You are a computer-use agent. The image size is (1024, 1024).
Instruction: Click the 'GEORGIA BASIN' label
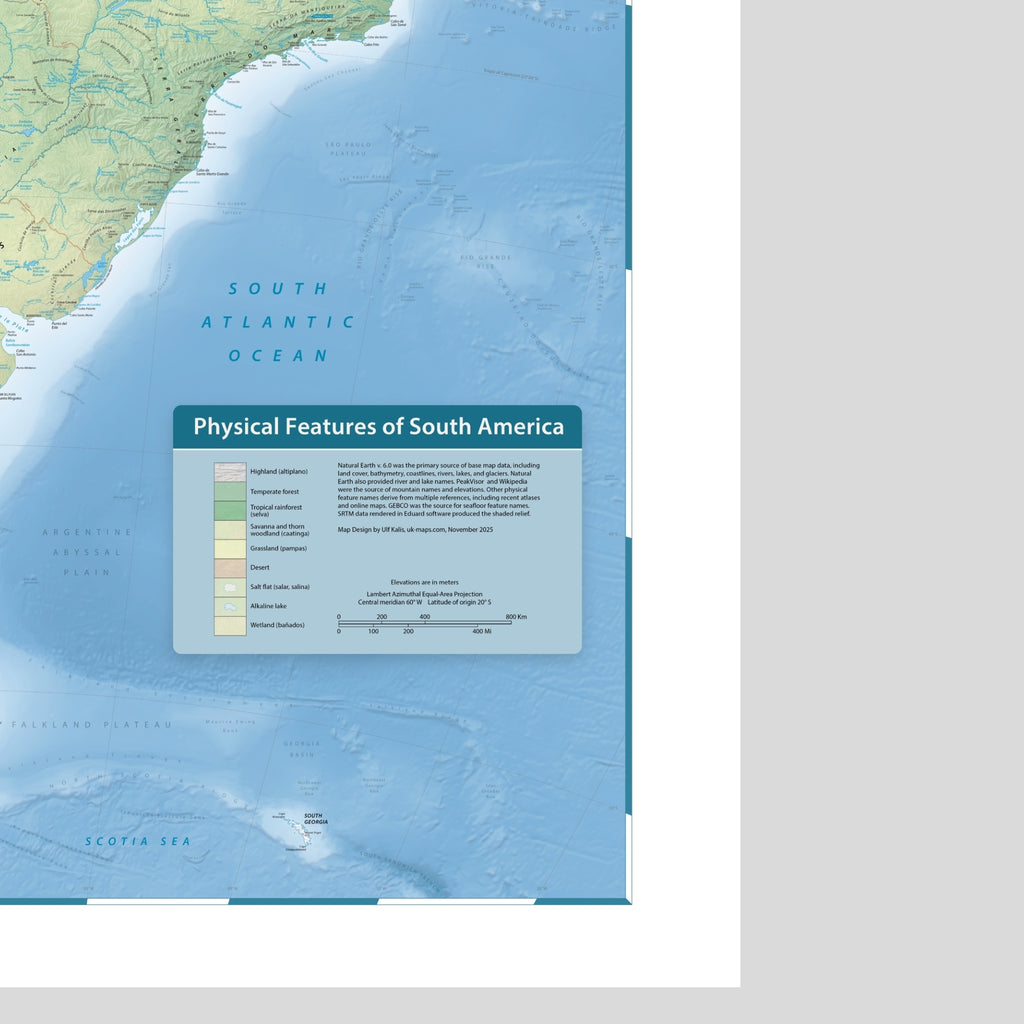click(x=302, y=749)
